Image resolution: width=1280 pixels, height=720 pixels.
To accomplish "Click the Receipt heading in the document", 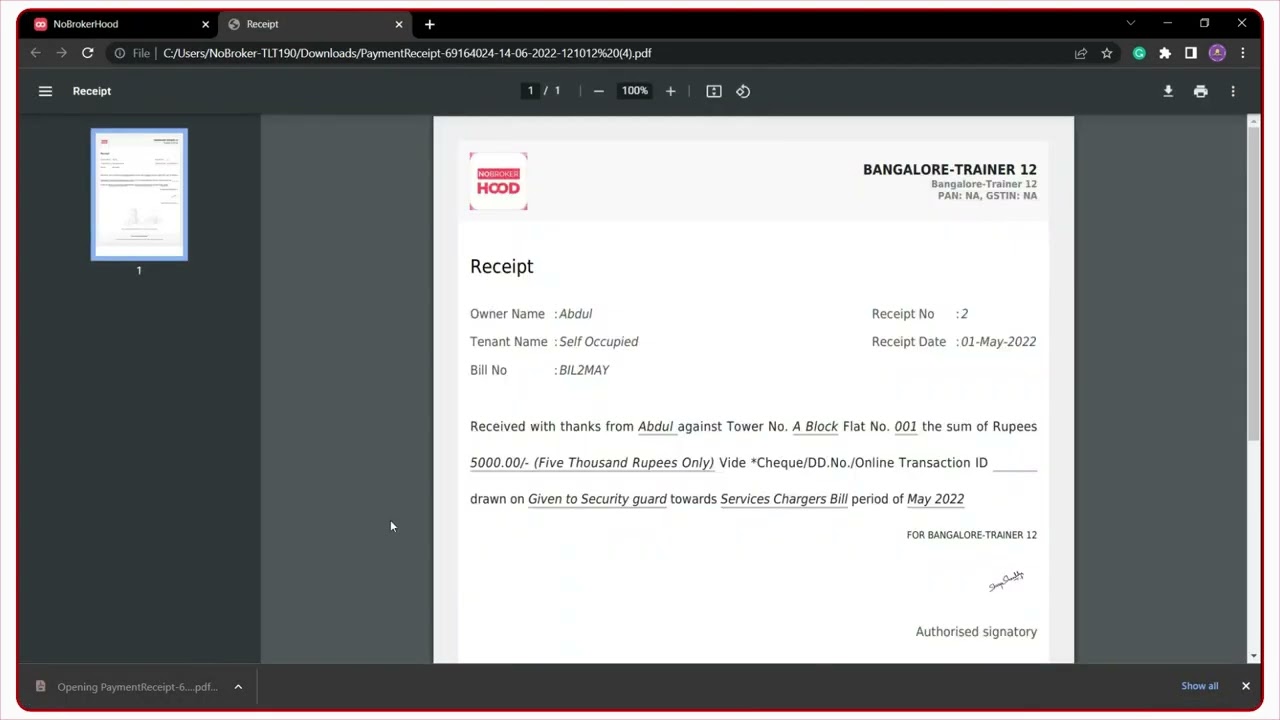I will pyautogui.click(x=501, y=267).
